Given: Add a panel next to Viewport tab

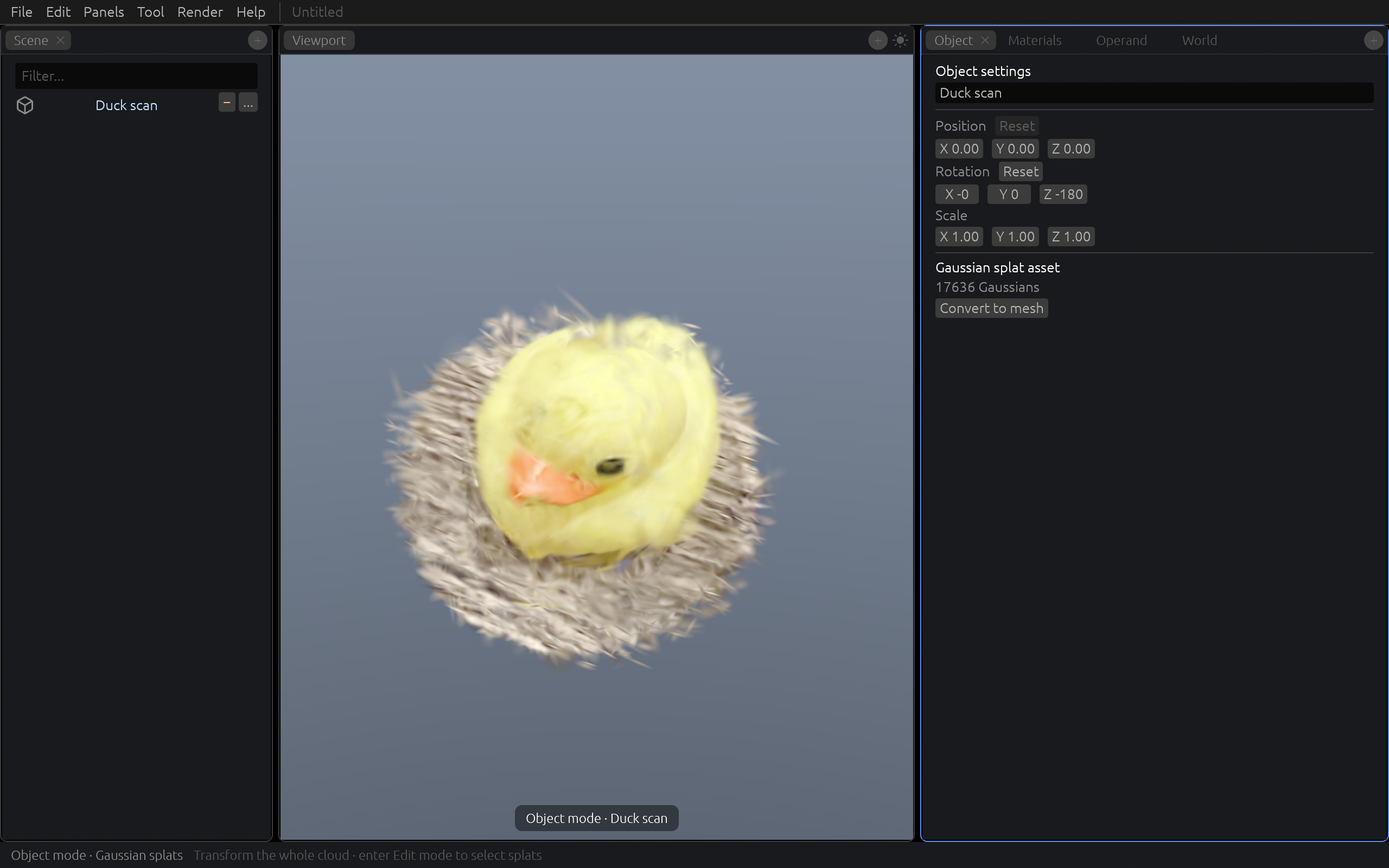Looking at the screenshot, I should tap(877, 40).
